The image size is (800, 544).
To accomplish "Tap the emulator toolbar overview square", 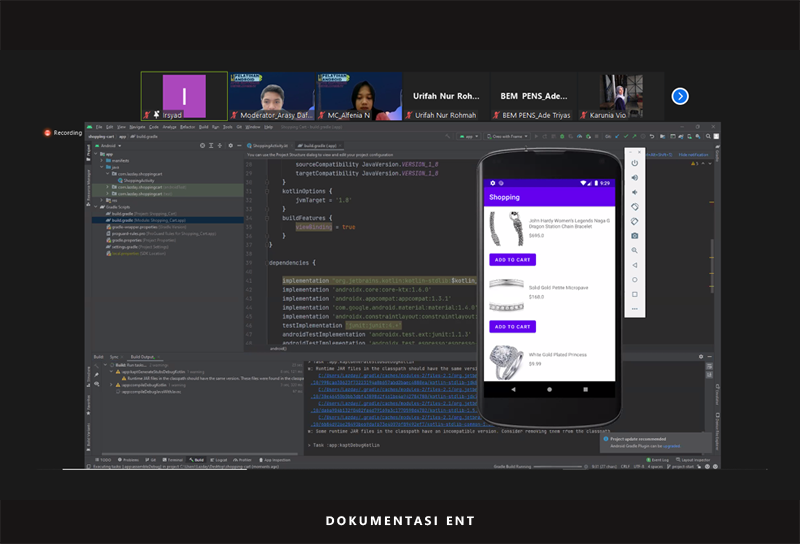I will (635, 294).
